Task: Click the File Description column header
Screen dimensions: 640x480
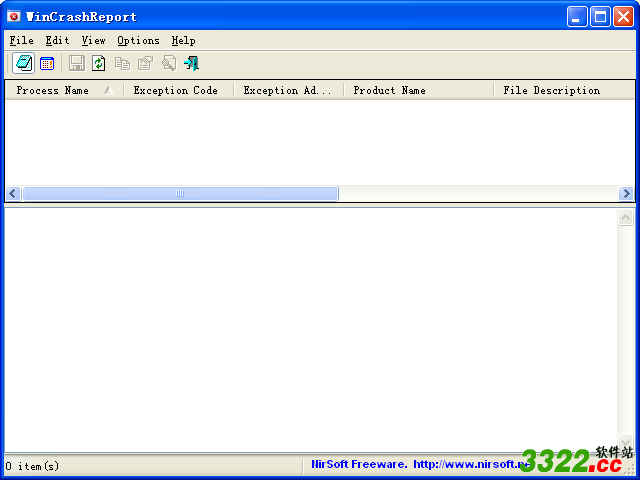Action: click(551, 90)
